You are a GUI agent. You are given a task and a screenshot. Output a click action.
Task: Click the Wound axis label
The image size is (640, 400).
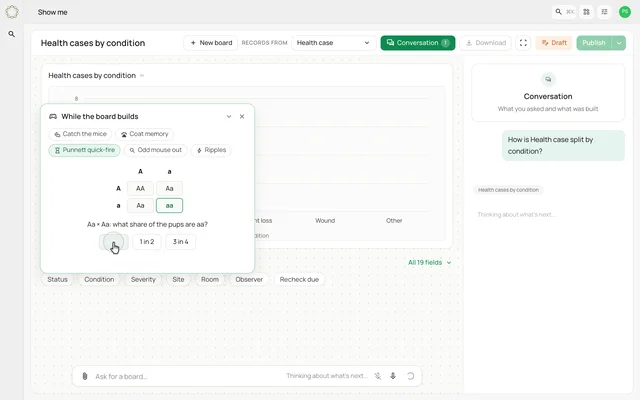tap(325, 220)
